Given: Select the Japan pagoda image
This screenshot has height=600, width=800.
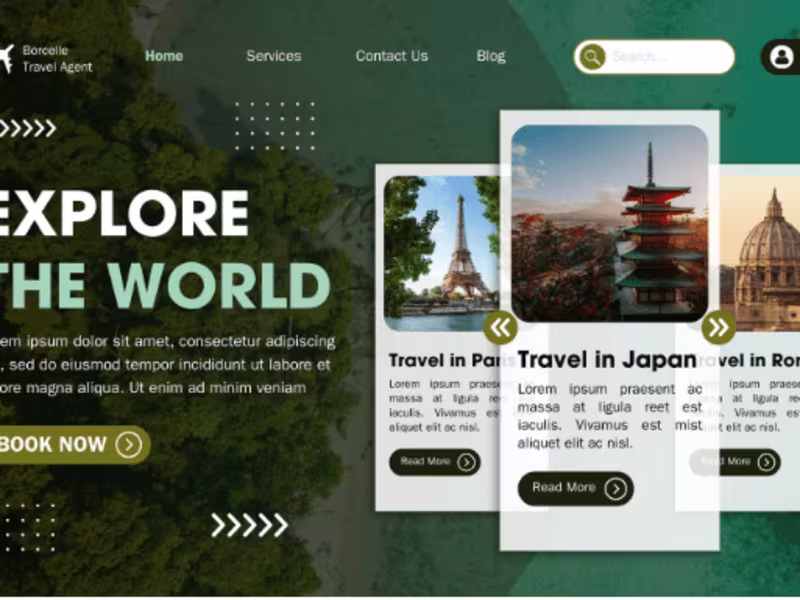Looking at the screenshot, I should (x=609, y=223).
